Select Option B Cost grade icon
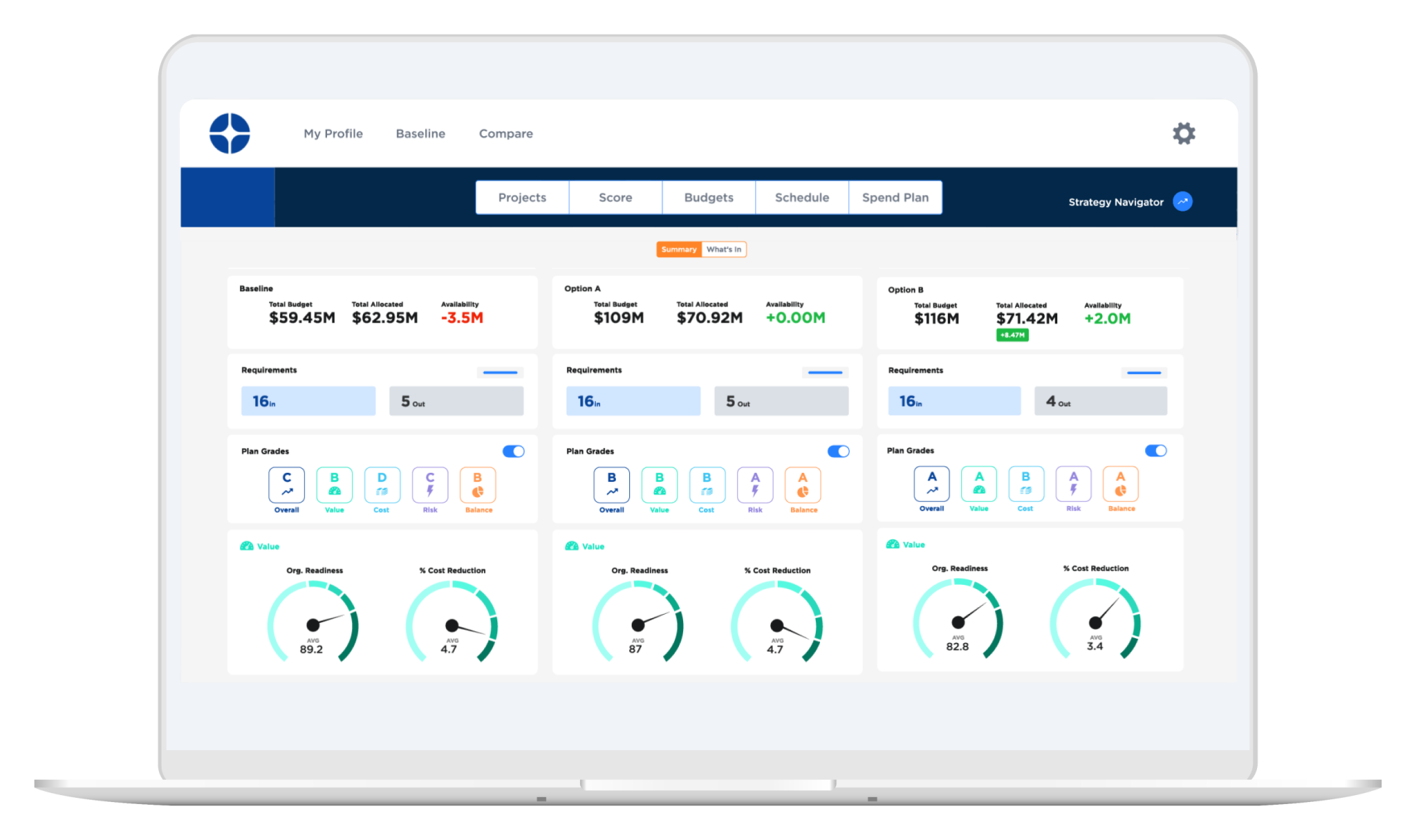The height and width of the screenshot is (840, 1416). coord(1025,483)
